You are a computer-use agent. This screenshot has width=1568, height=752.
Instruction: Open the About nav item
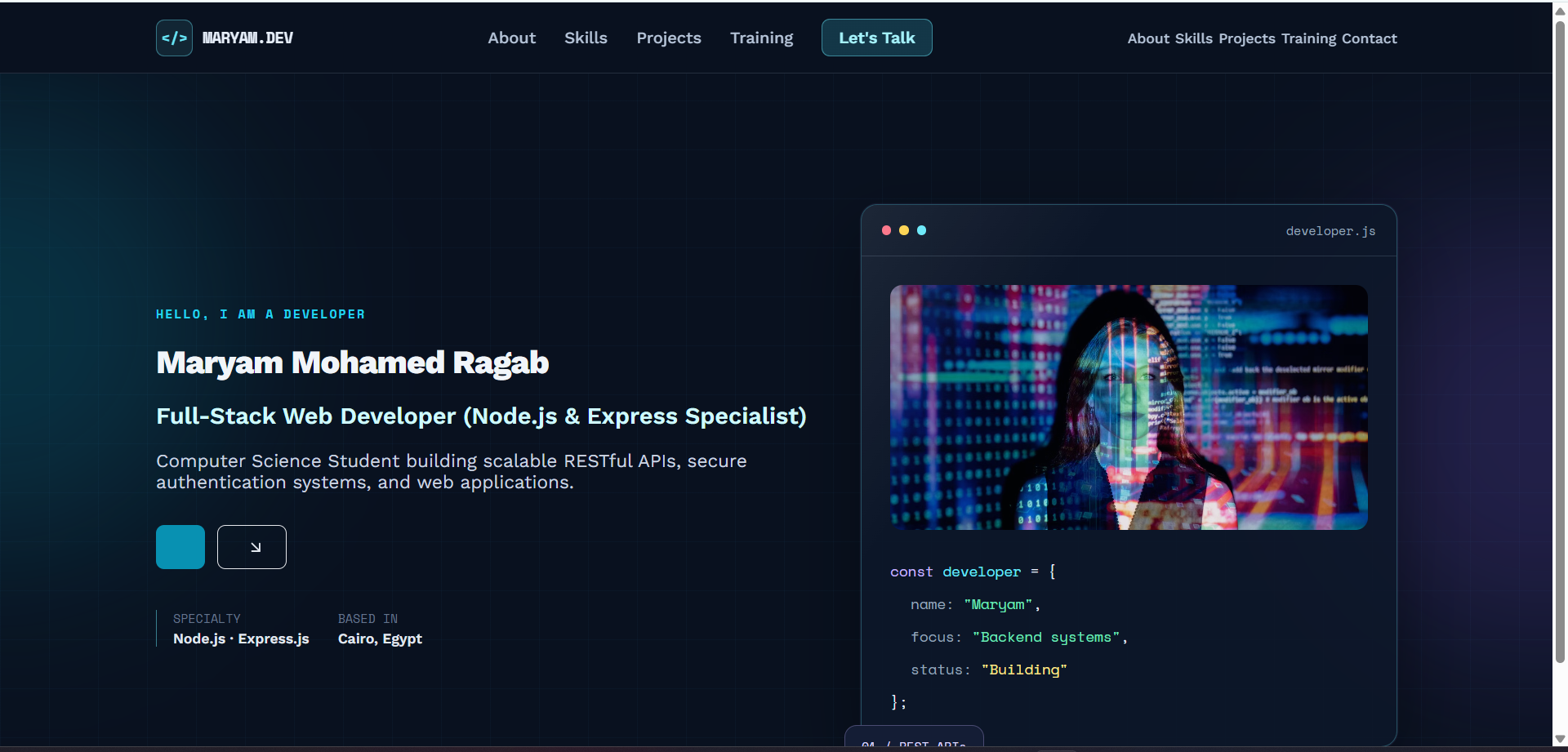click(512, 38)
